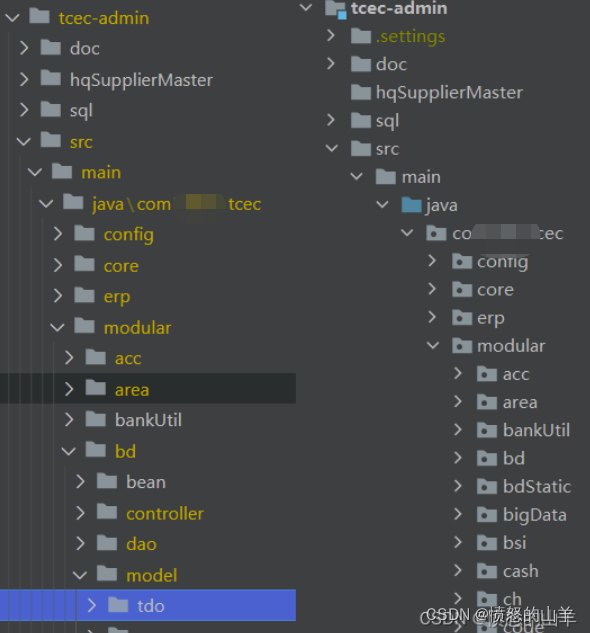Click the bigData package icon
This screenshot has height=633, width=590.
coord(487,514)
